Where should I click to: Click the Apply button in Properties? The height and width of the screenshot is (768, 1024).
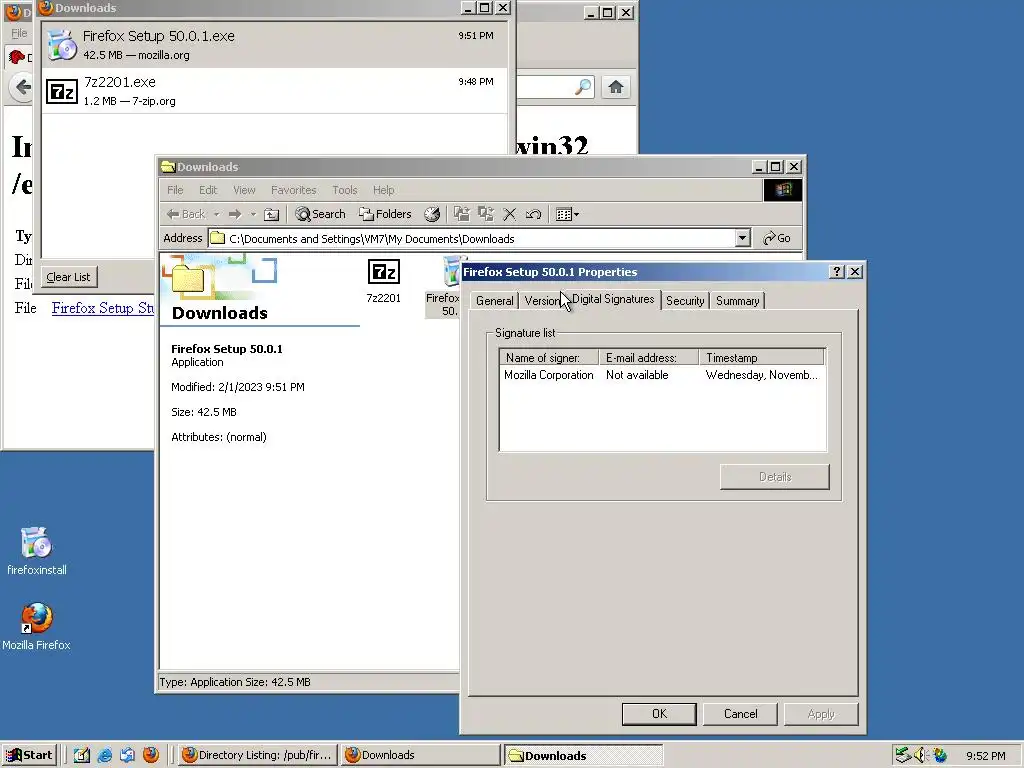tap(821, 714)
